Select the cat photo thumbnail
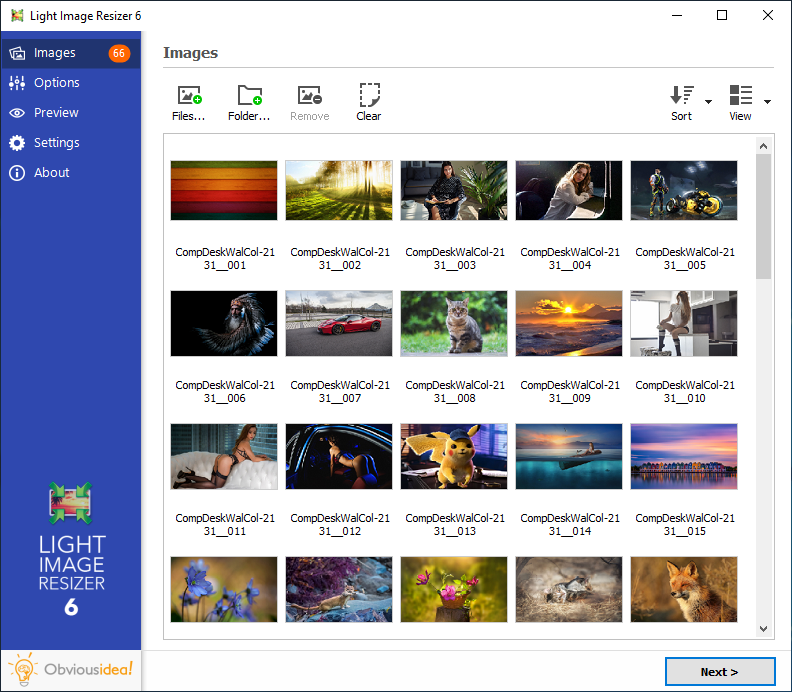This screenshot has width=792, height=692. 454,323
